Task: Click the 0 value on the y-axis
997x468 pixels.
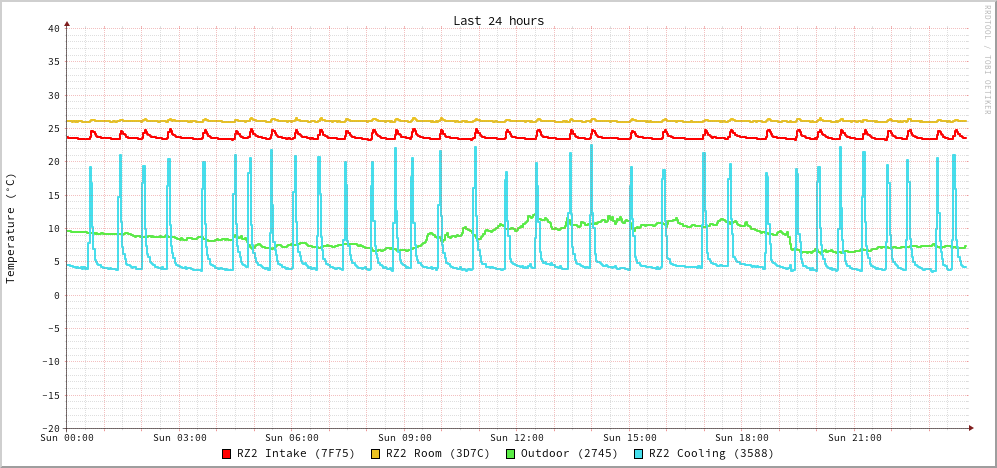Action: click(x=57, y=295)
